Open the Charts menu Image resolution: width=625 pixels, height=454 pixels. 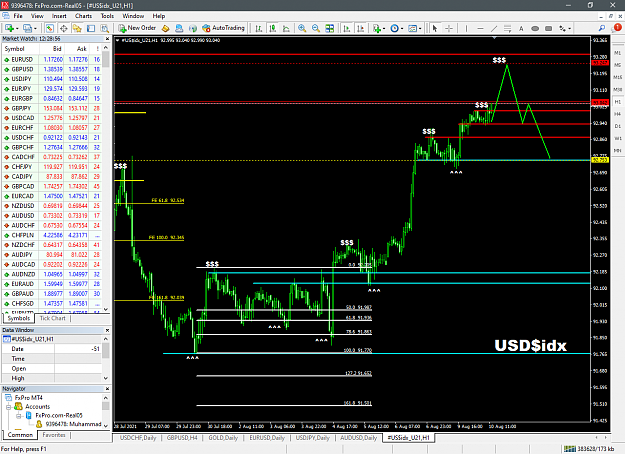click(83, 16)
